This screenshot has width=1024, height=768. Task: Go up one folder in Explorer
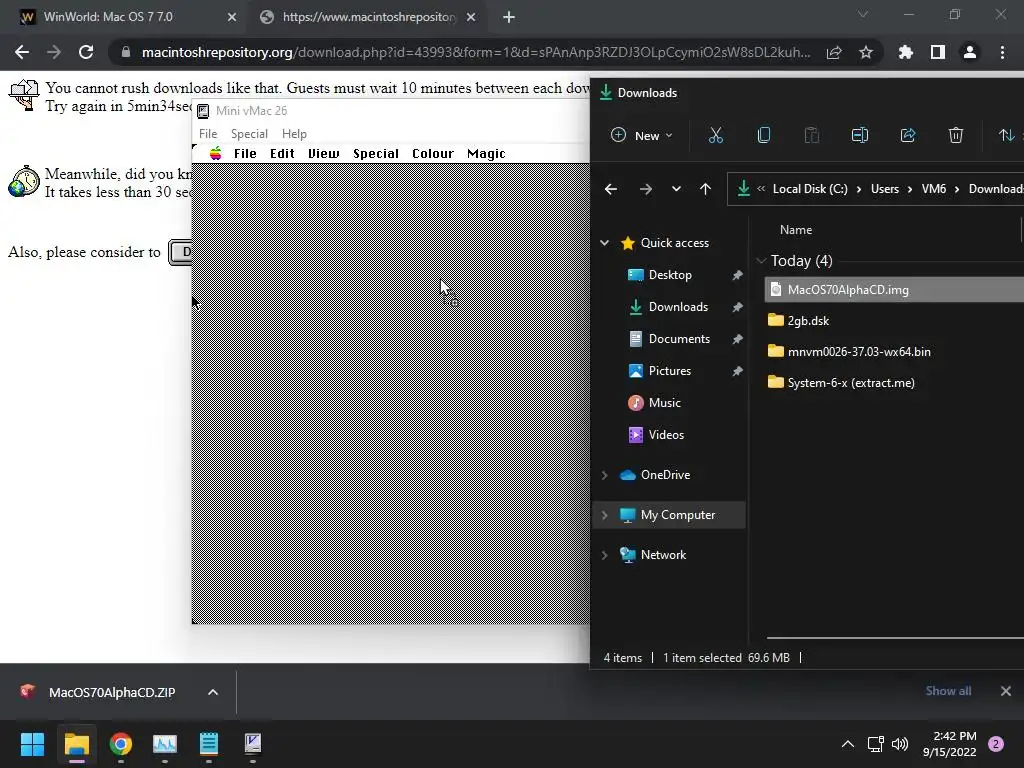(705, 189)
